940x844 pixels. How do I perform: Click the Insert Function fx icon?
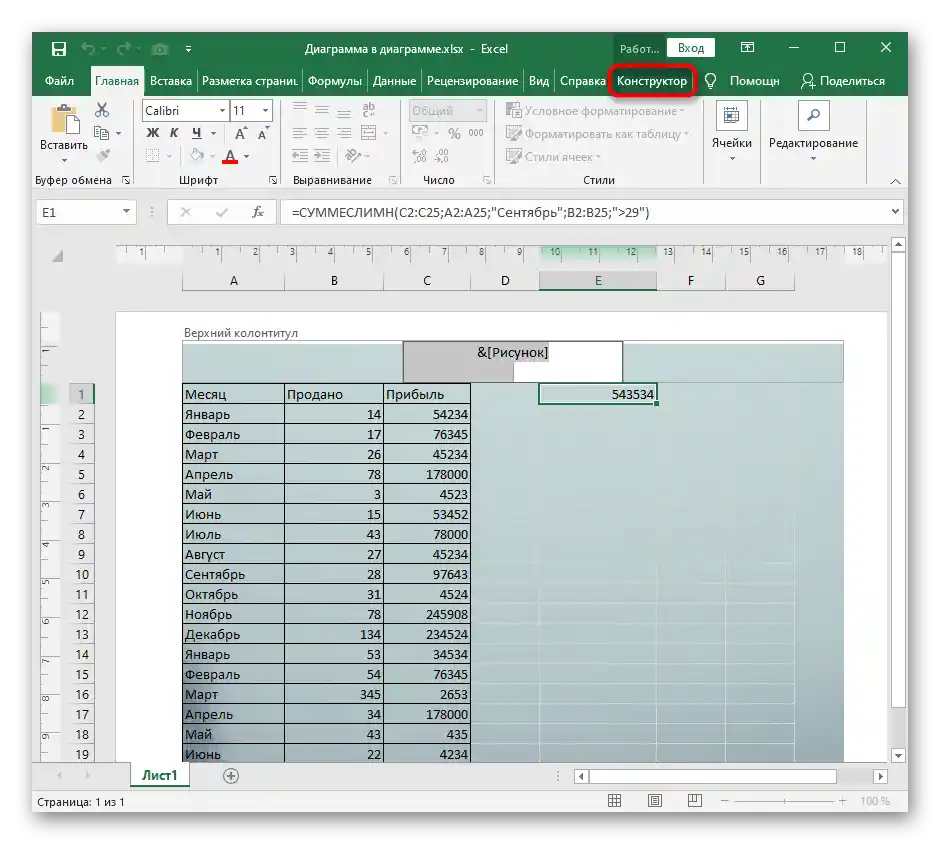(x=258, y=212)
